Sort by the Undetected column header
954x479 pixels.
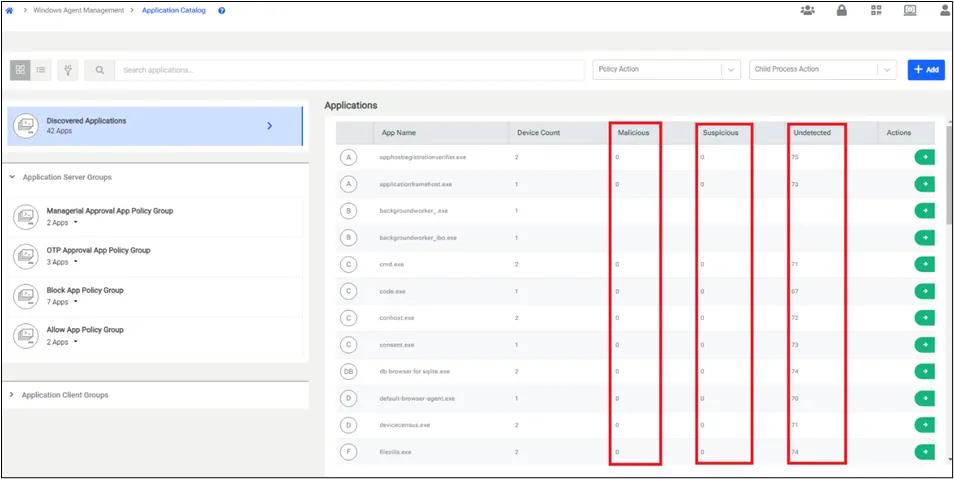[x=811, y=133]
